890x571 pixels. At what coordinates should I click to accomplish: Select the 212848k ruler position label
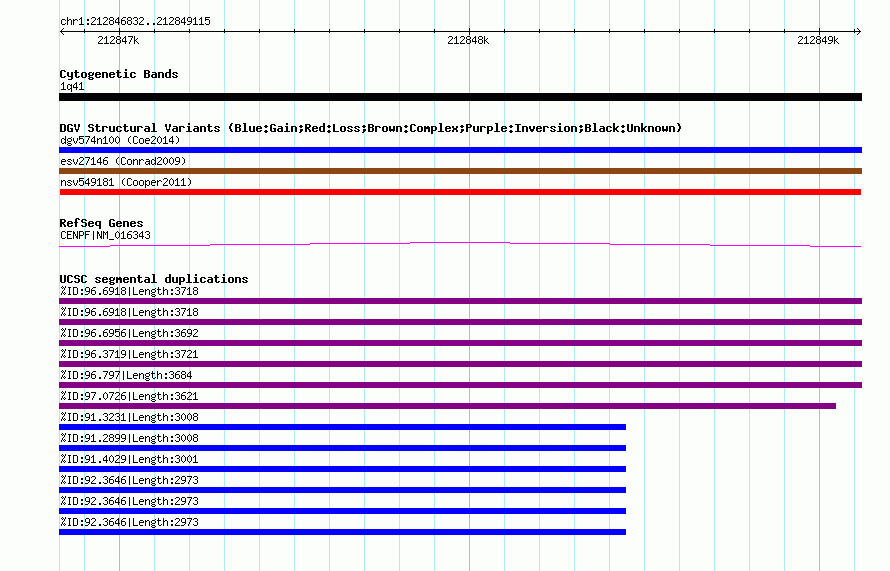coord(468,40)
